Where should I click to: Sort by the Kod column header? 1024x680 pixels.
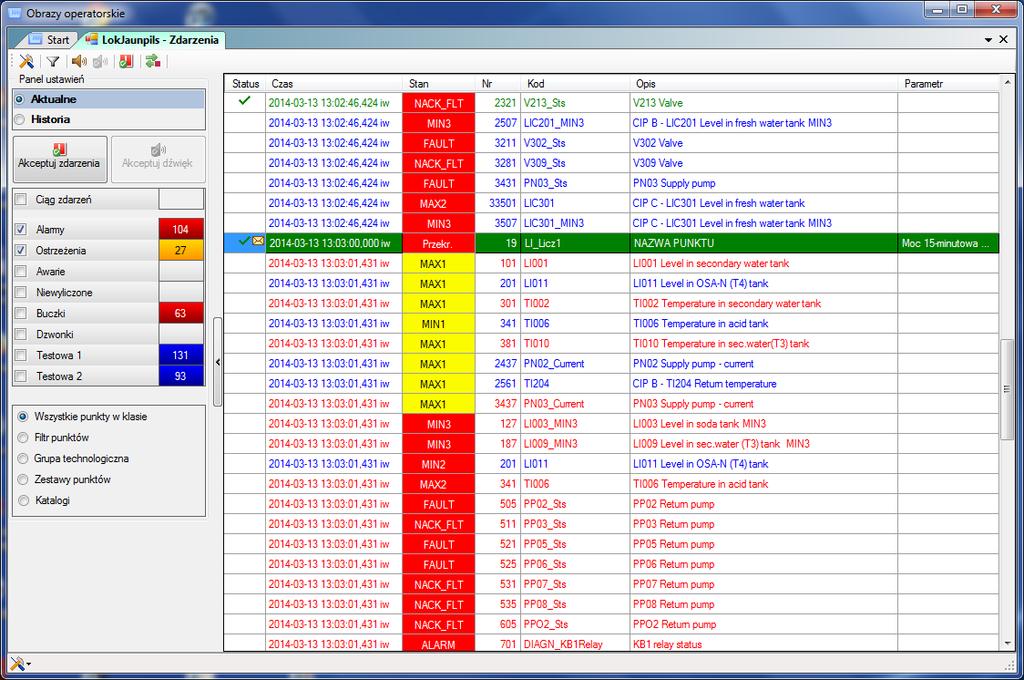[x=575, y=84]
